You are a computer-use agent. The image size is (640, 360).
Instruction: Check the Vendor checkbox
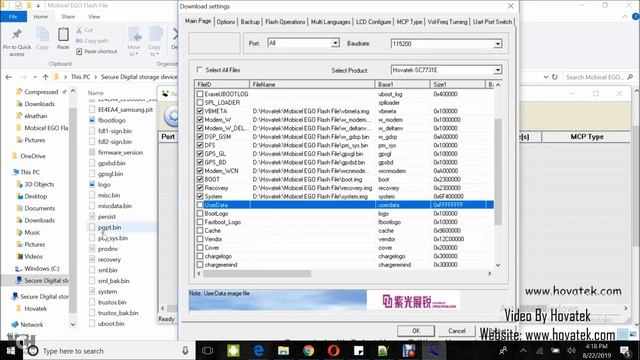click(x=200, y=239)
